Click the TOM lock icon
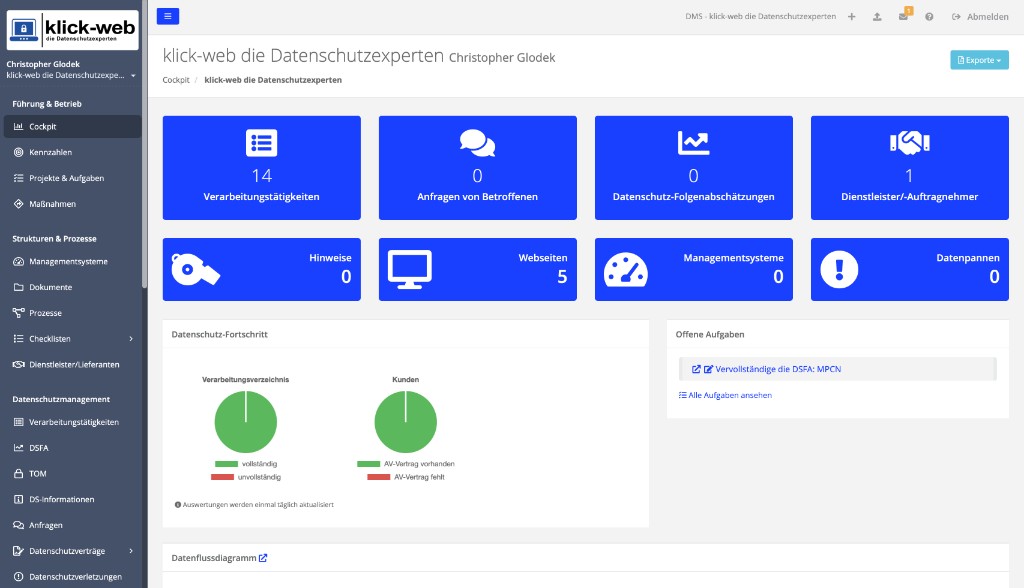This screenshot has height=588, width=1024. (x=18, y=474)
